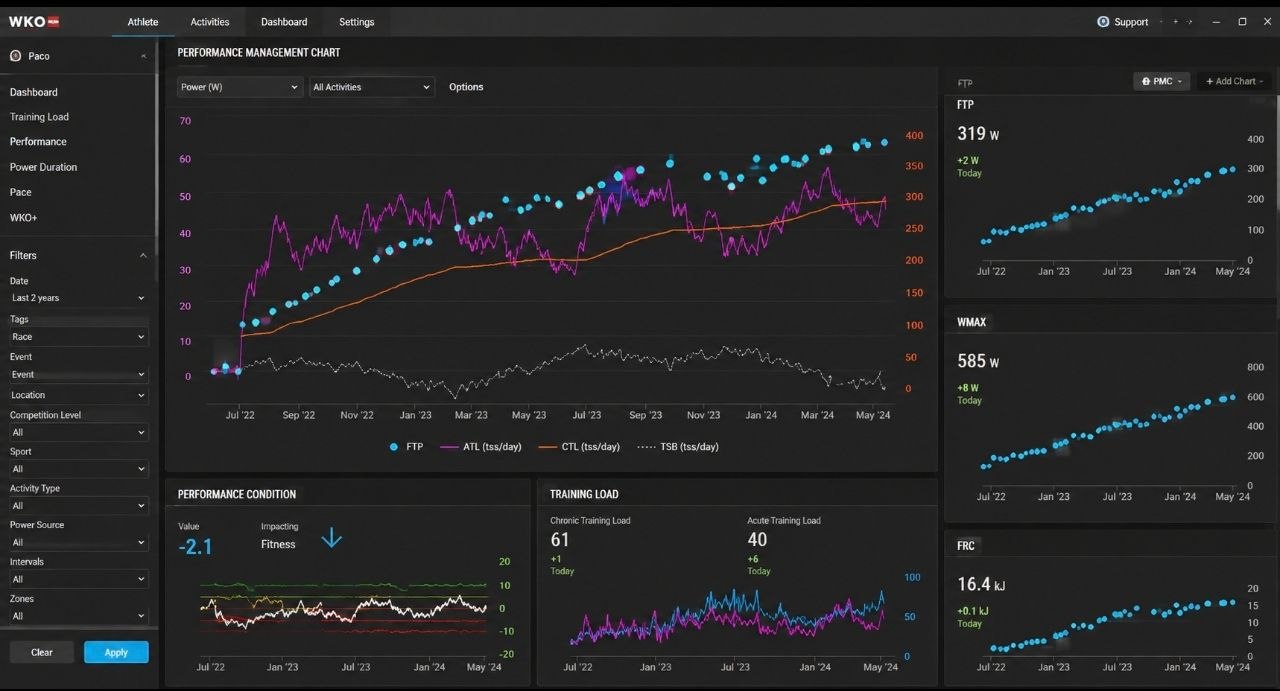Click the Performance Condition value -2.1
The height and width of the screenshot is (691, 1280).
click(195, 546)
